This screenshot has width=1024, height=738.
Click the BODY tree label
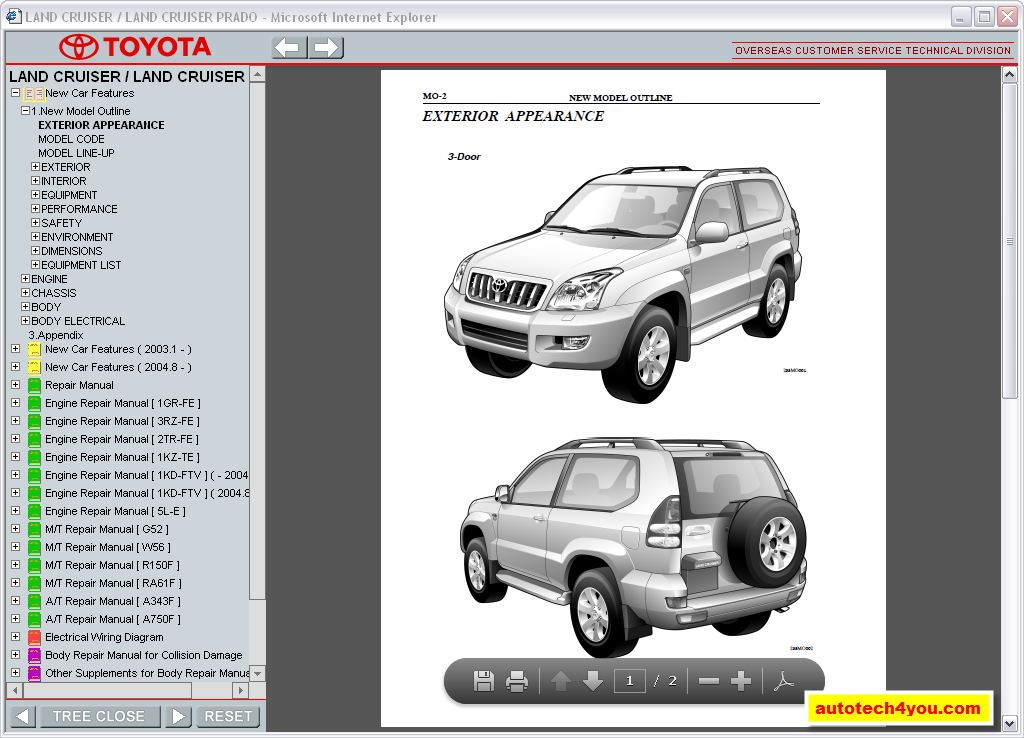46,307
